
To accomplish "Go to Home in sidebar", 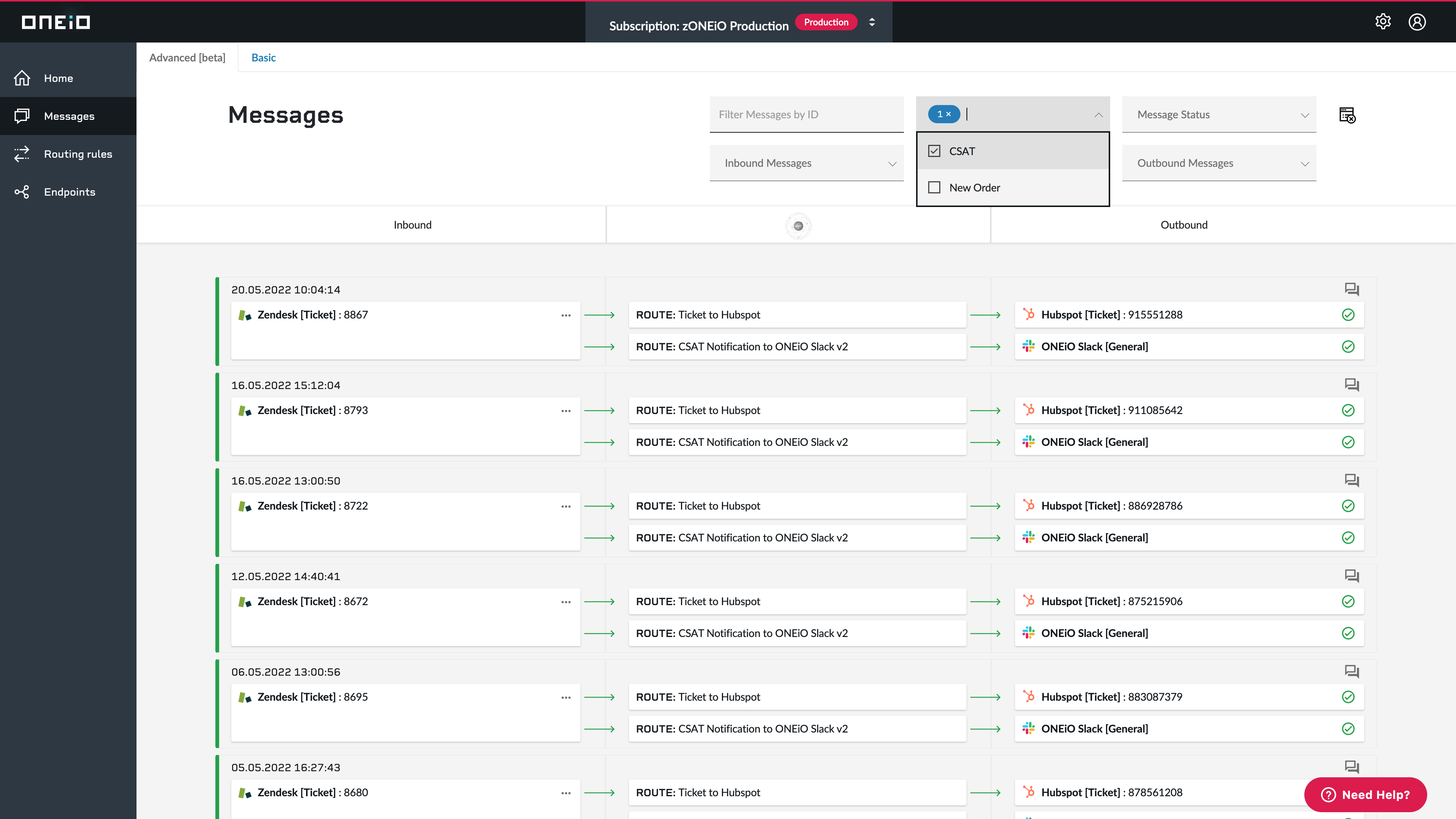I will 68,78.
